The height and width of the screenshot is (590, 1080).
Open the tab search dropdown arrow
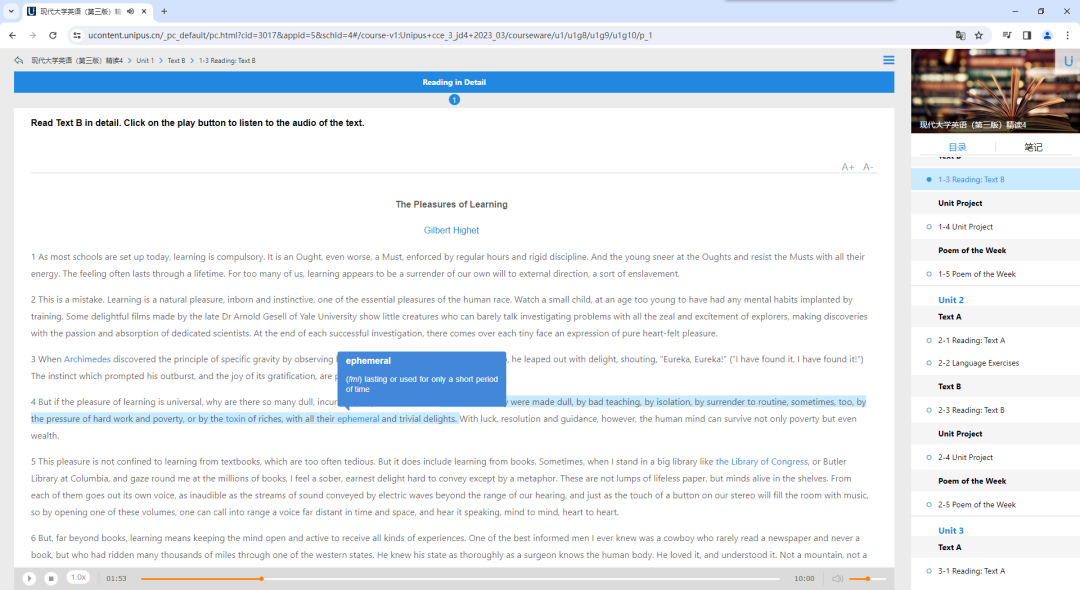pyautogui.click(x=11, y=11)
